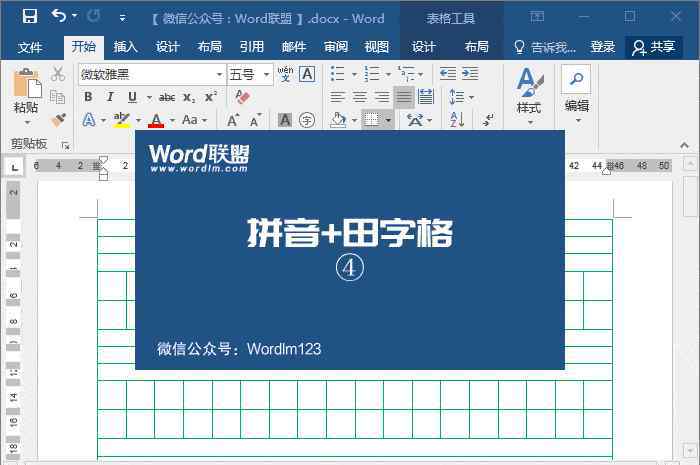Image resolution: width=700 pixels, height=465 pixels.
Task: Open the 文件 menu
Action: pos(30,47)
